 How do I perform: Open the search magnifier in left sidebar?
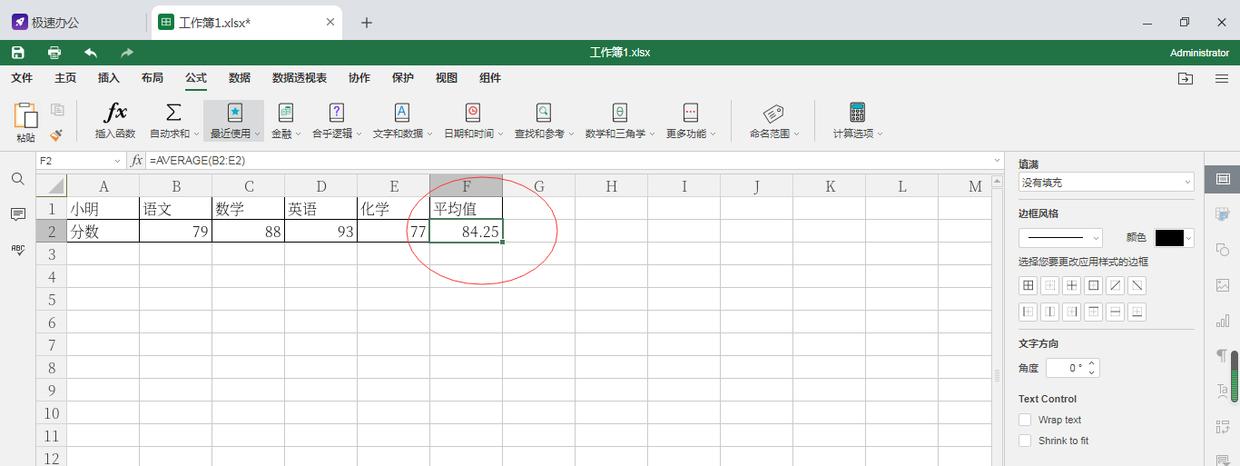[x=18, y=179]
